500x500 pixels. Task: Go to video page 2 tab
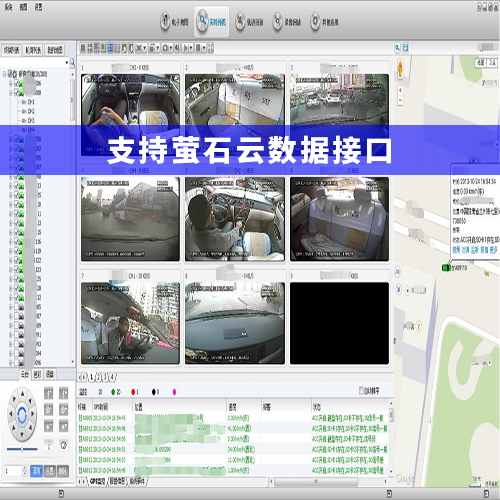click(98, 377)
